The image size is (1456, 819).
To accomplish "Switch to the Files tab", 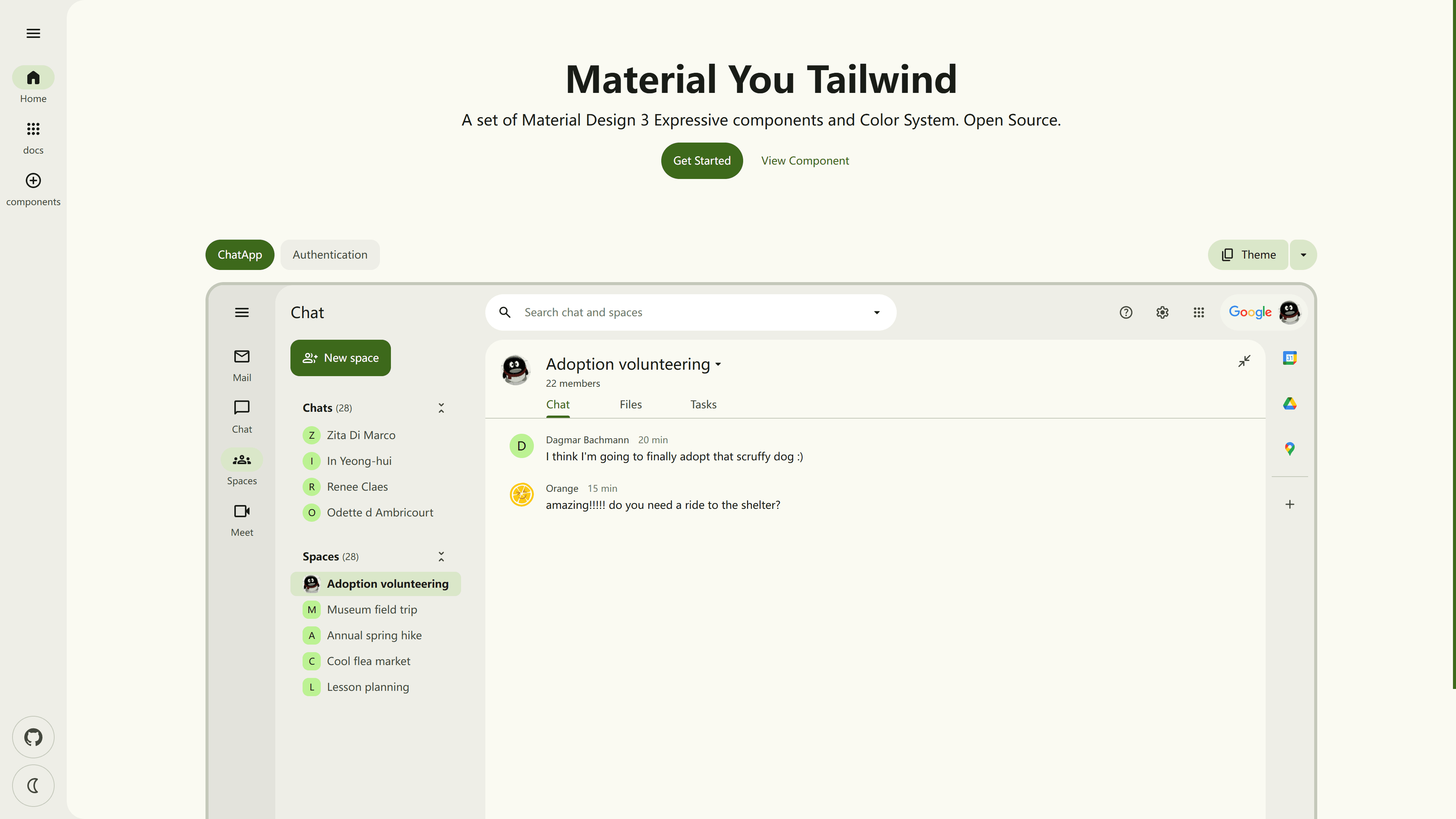I will coord(631,404).
